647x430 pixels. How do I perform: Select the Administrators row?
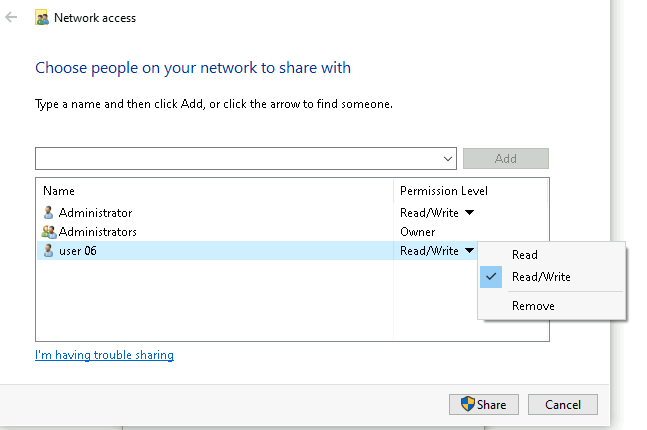(x=293, y=232)
